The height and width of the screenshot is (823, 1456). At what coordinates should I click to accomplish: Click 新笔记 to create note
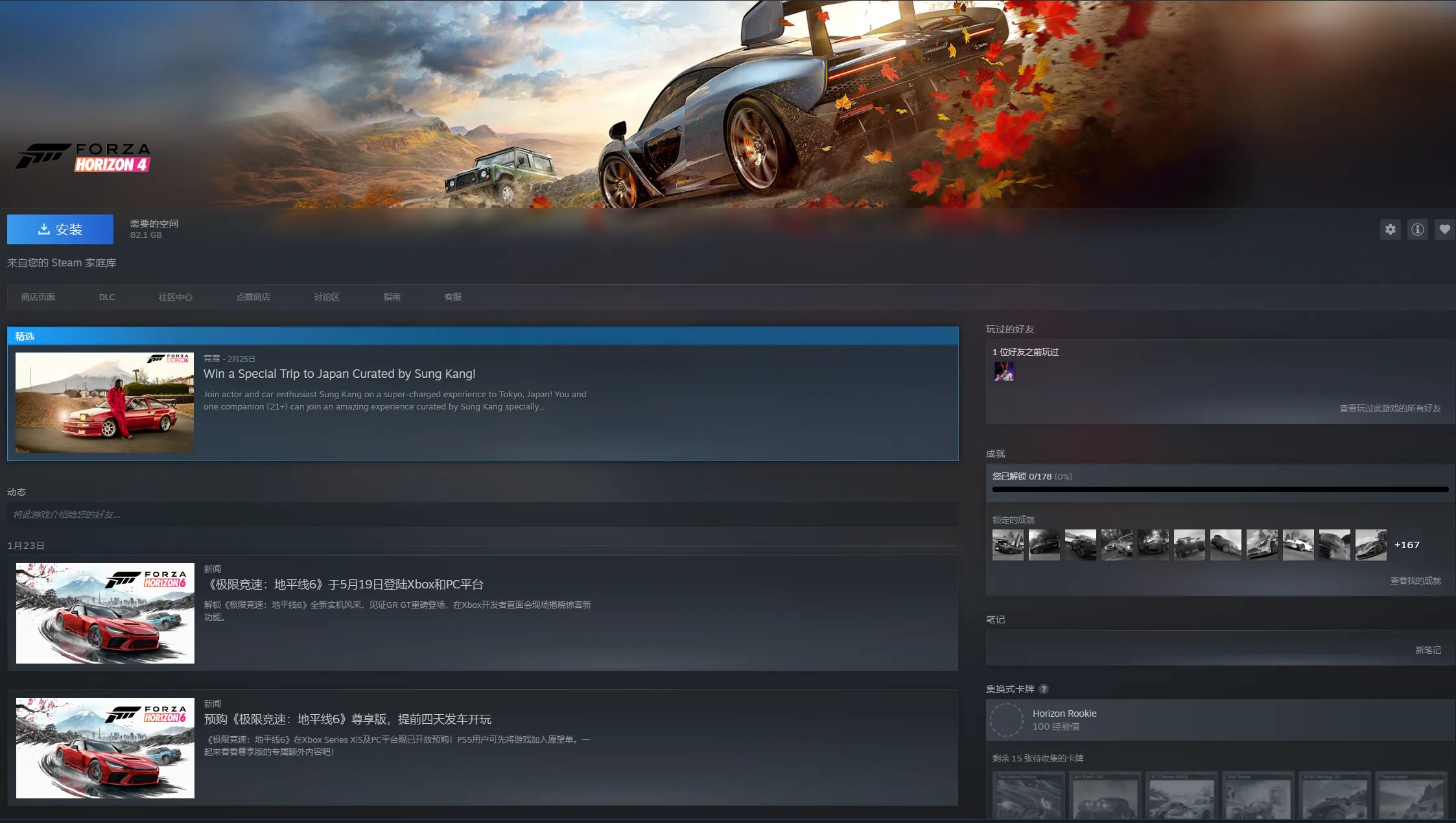click(1427, 650)
